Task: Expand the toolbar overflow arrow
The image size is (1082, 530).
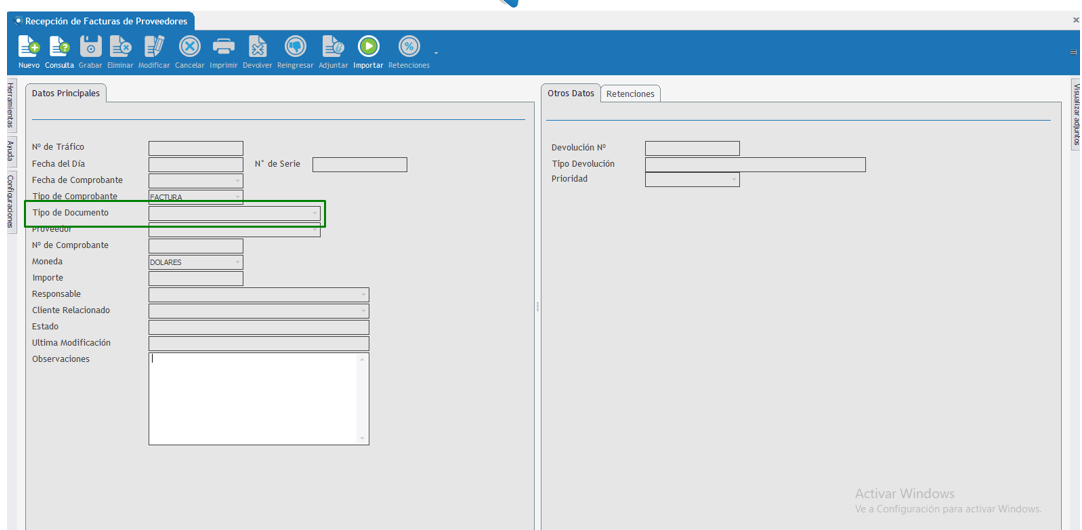Action: pyautogui.click(x=436, y=52)
